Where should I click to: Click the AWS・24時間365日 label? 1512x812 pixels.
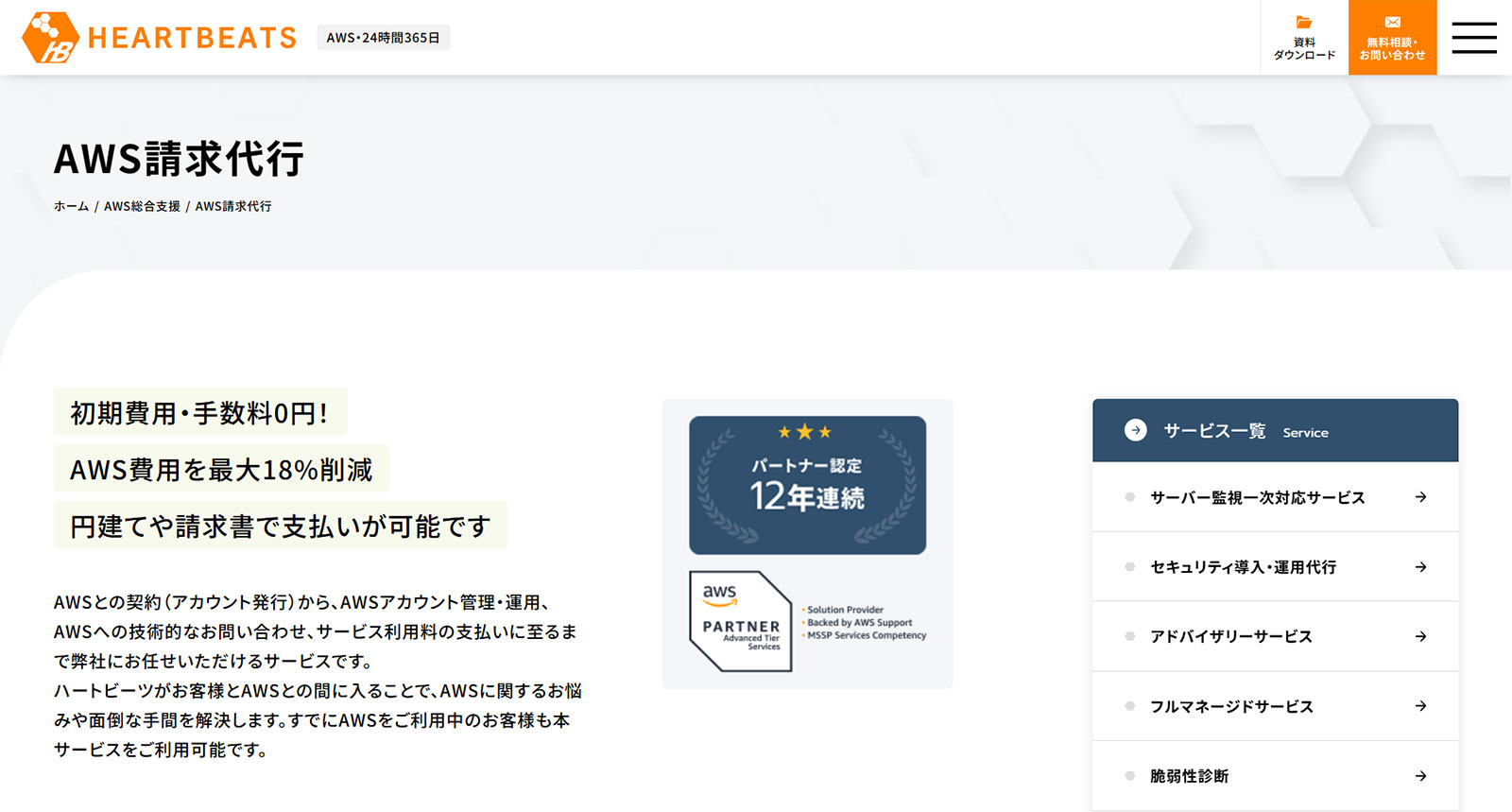[x=383, y=38]
